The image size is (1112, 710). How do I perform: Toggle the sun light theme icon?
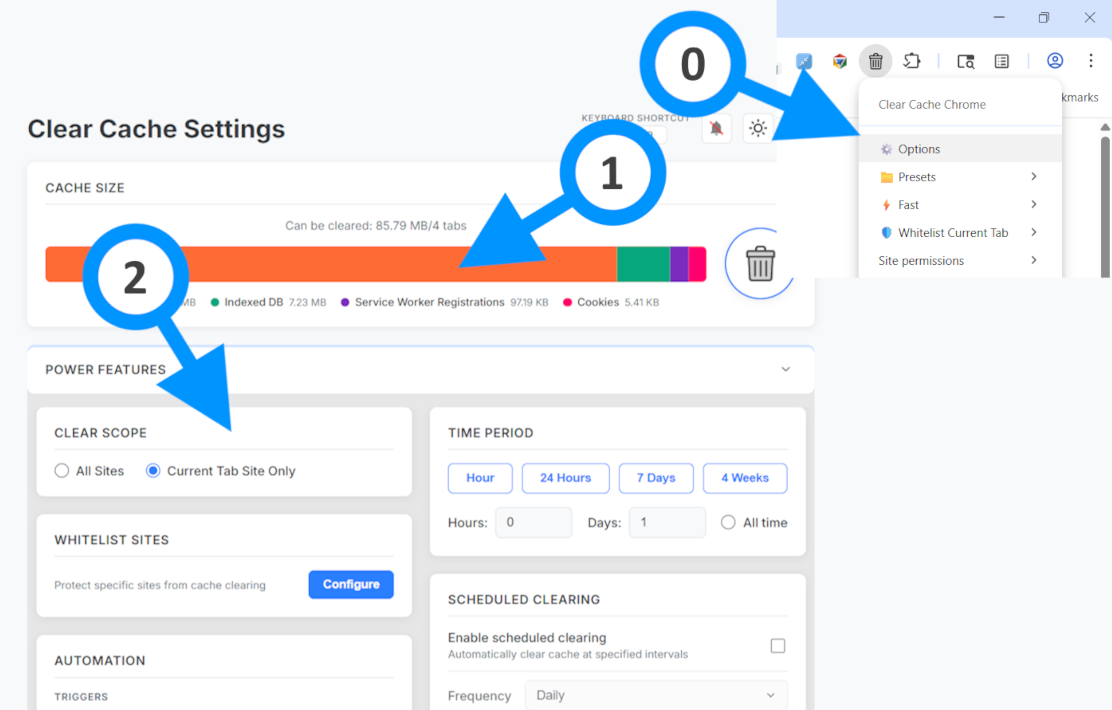tap(758, 128)
